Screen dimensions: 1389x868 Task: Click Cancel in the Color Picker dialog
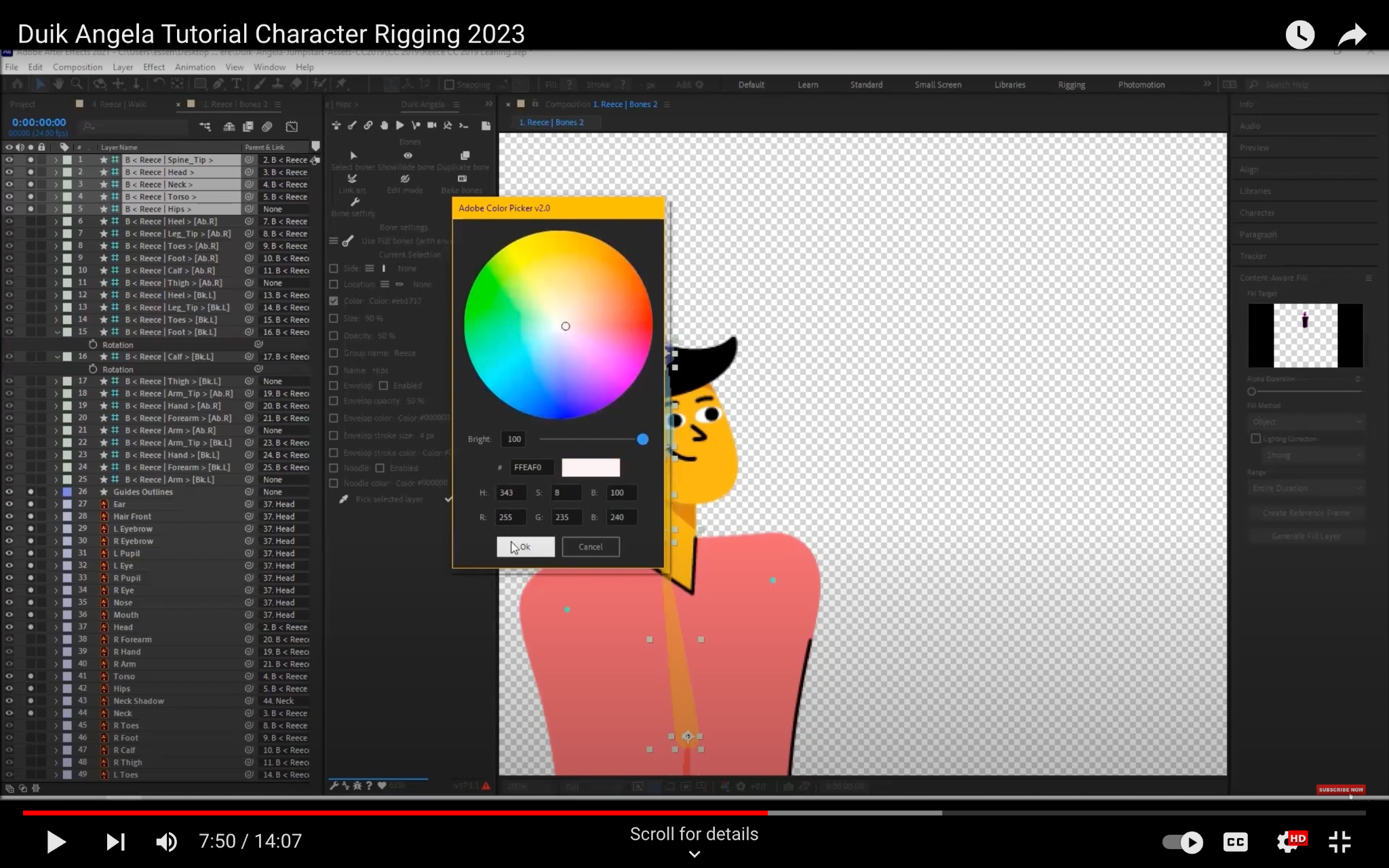pos(590,547)
